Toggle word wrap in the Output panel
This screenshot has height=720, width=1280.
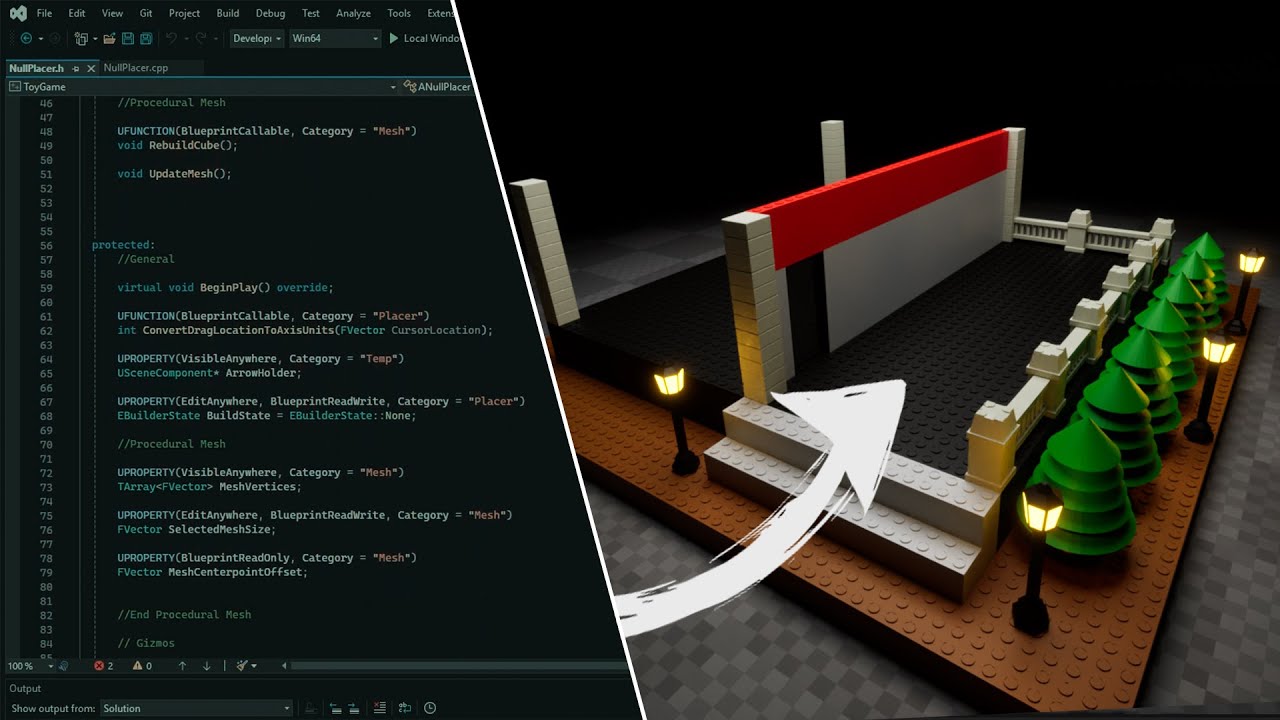pyautogui.click(x=405, y=708)
